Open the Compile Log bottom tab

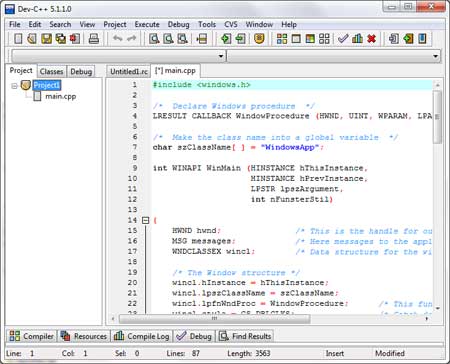tap(141, 336)
